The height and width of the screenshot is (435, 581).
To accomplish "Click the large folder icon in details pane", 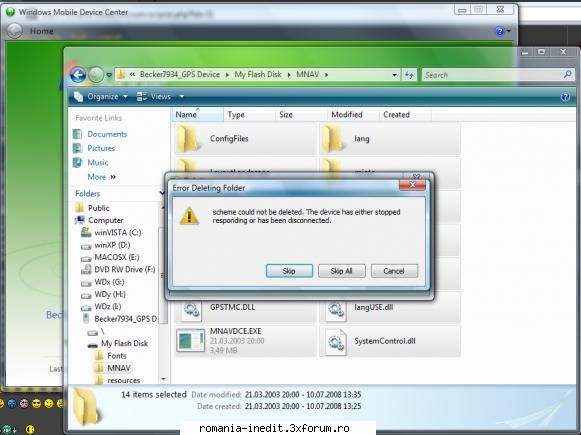I will 86,406.
